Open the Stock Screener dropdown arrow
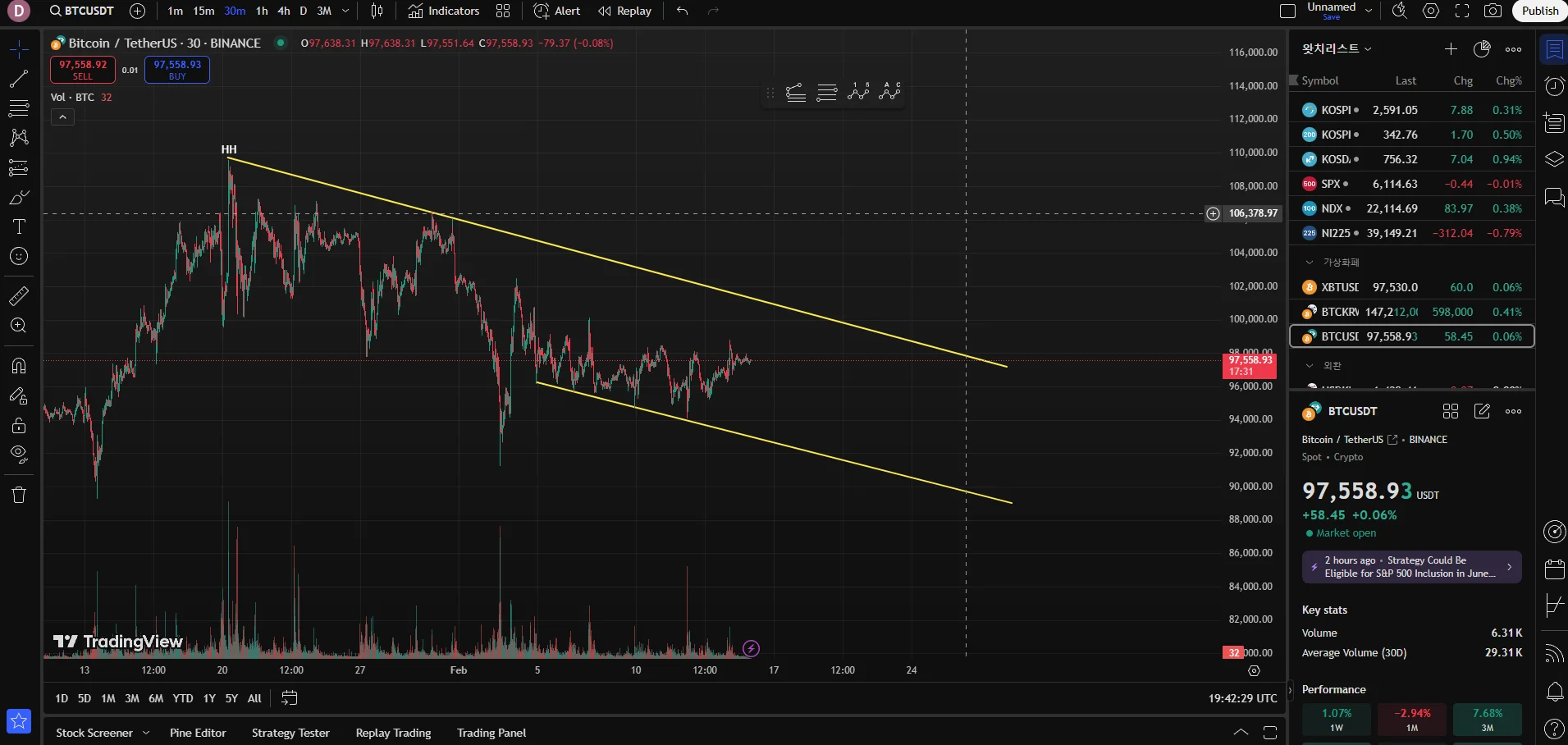 coord(146,733)
